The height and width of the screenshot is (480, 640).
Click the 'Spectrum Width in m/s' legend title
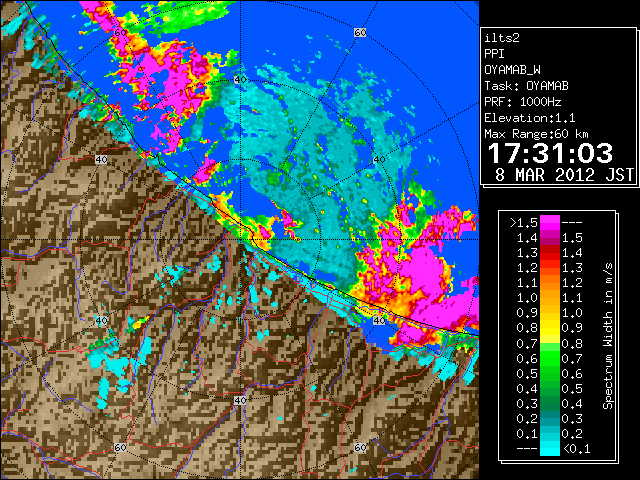(x=608, y=336)
